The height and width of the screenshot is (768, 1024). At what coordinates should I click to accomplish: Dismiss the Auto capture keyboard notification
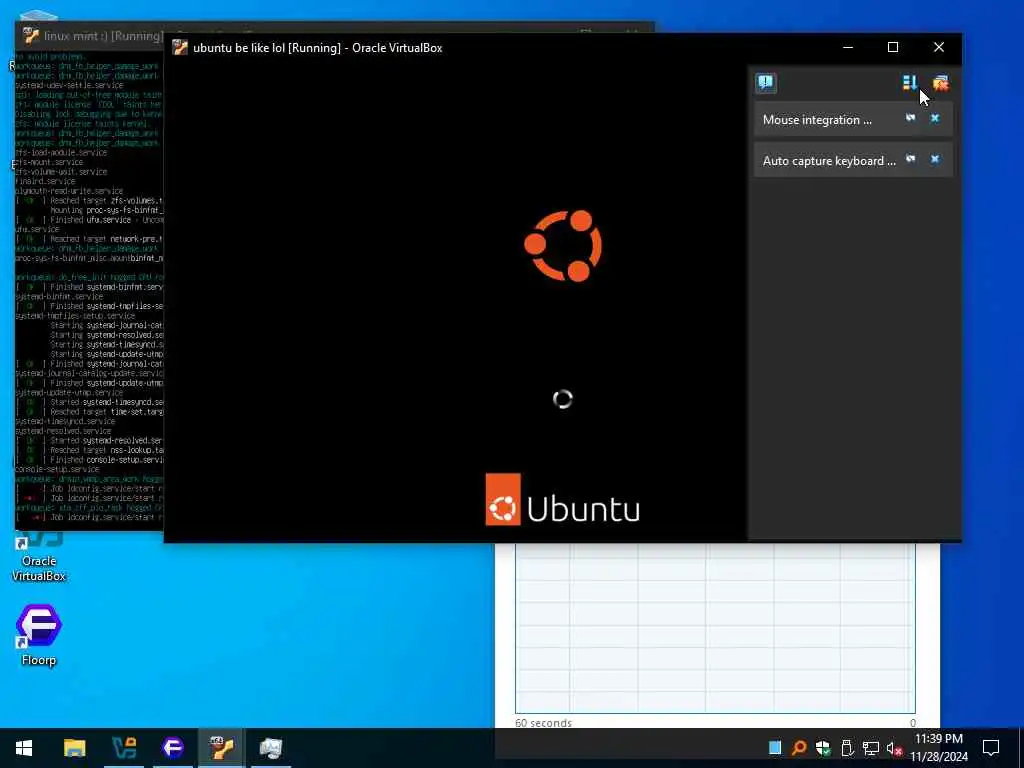(935, 159)
